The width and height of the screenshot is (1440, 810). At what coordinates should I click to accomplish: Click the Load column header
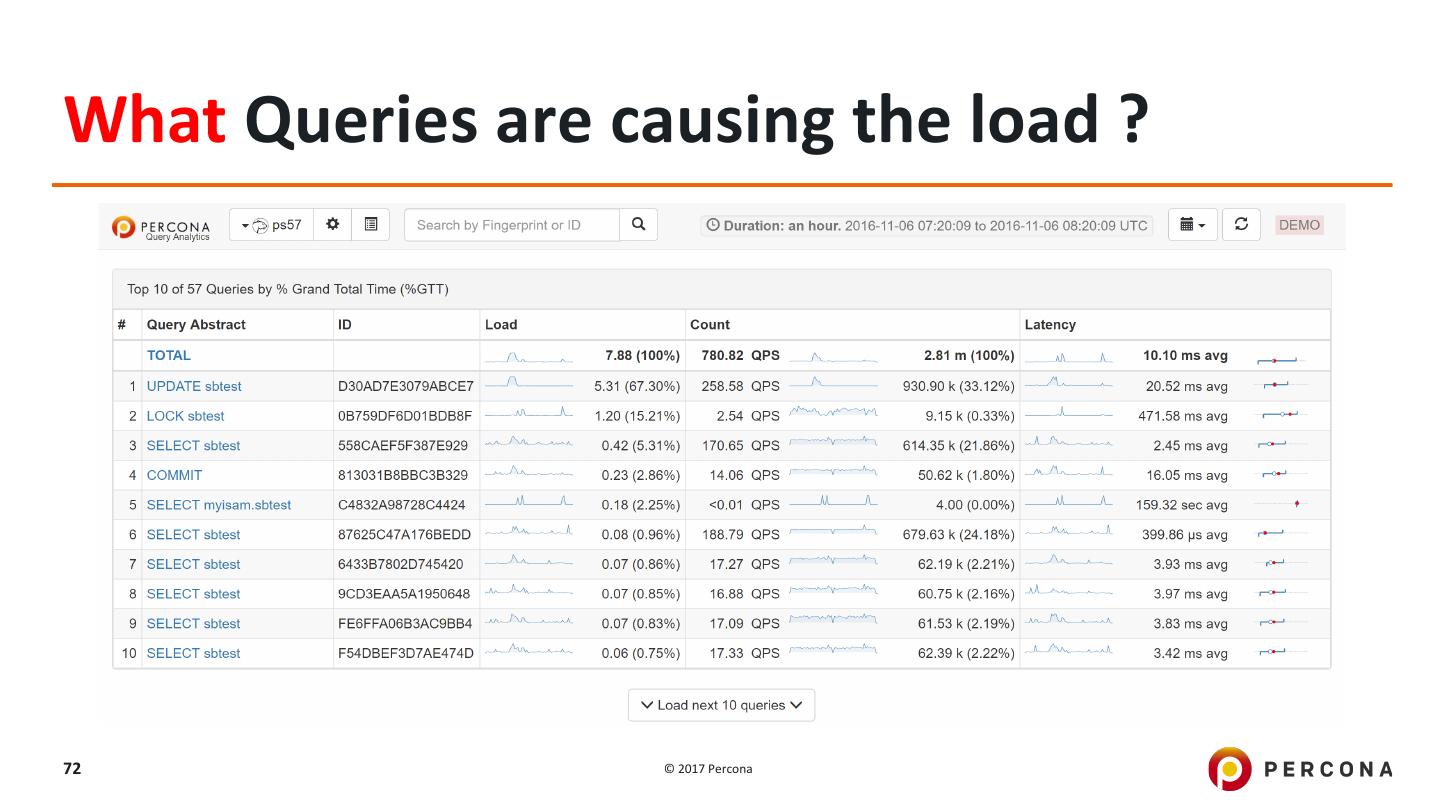click(x=501, y=325)
